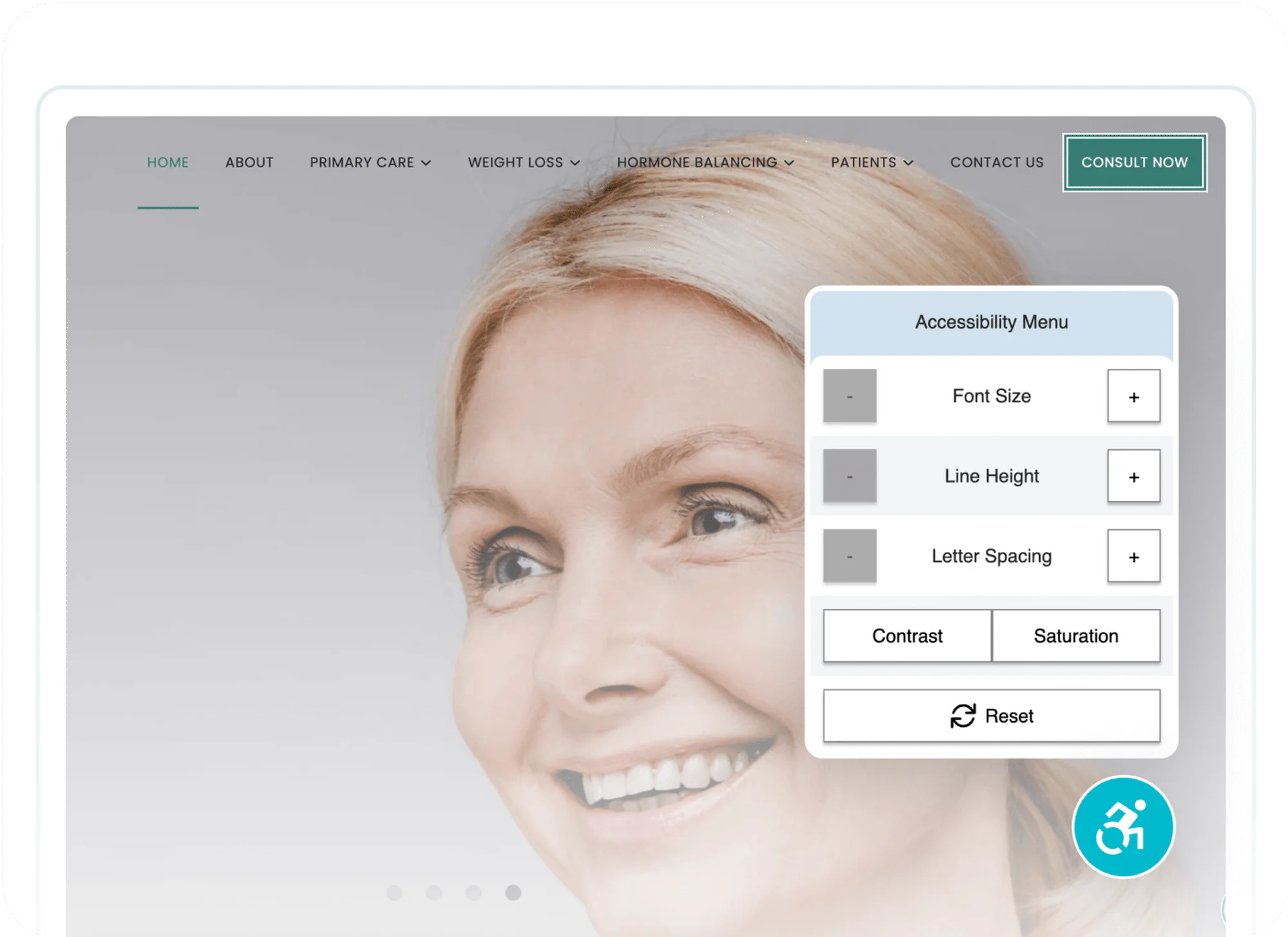This screenshot has height=937, width=1288.
Task: Click the Consult Now button
Action: click(1133, 163)
